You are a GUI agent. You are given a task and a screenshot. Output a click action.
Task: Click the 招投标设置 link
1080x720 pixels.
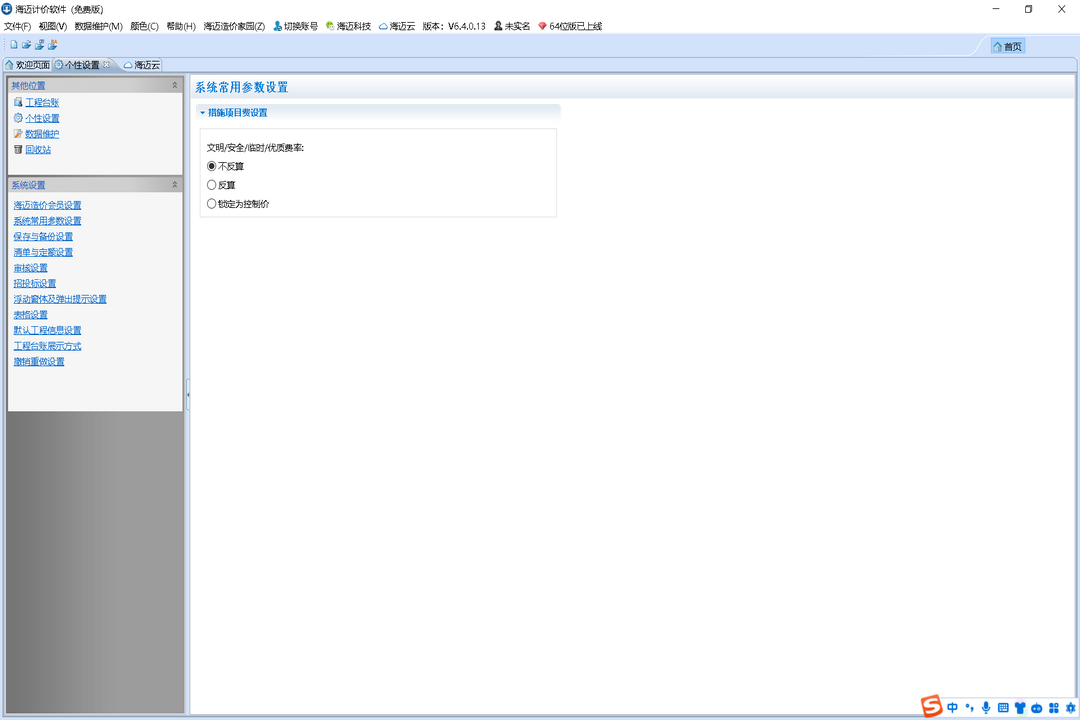tap(35, 284)
